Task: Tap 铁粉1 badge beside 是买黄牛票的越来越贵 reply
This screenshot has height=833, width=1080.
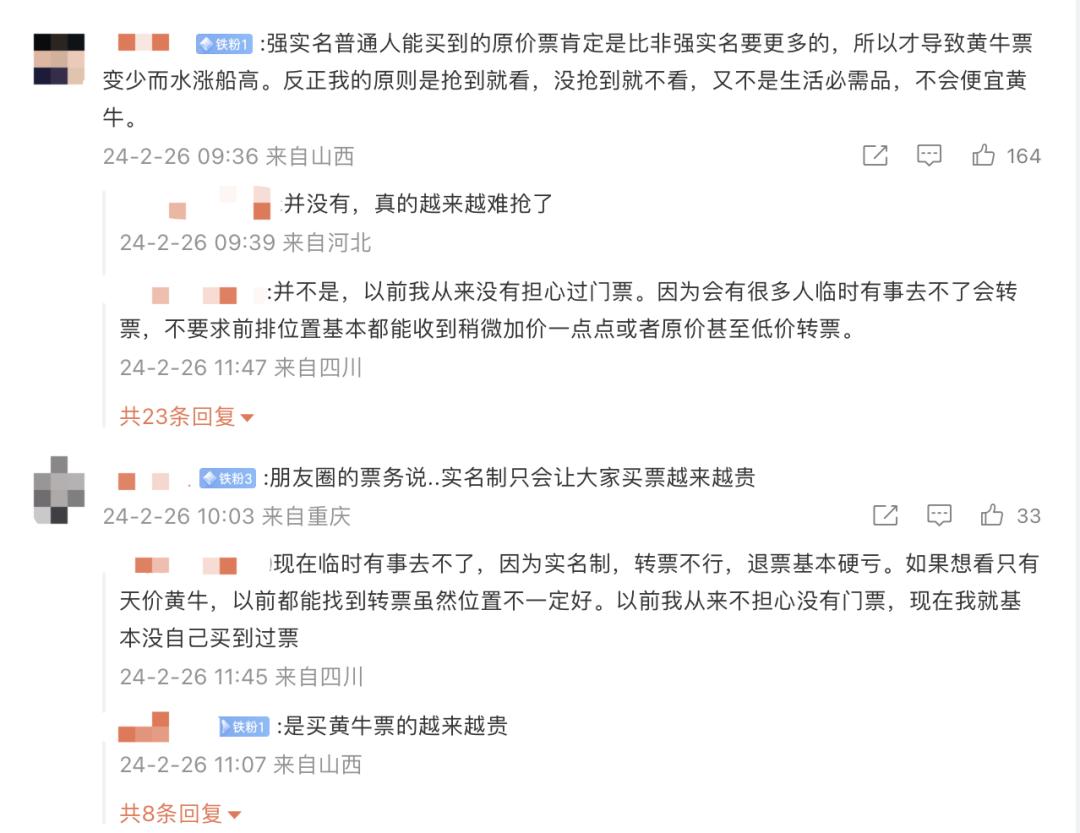Action: (244, 726)
